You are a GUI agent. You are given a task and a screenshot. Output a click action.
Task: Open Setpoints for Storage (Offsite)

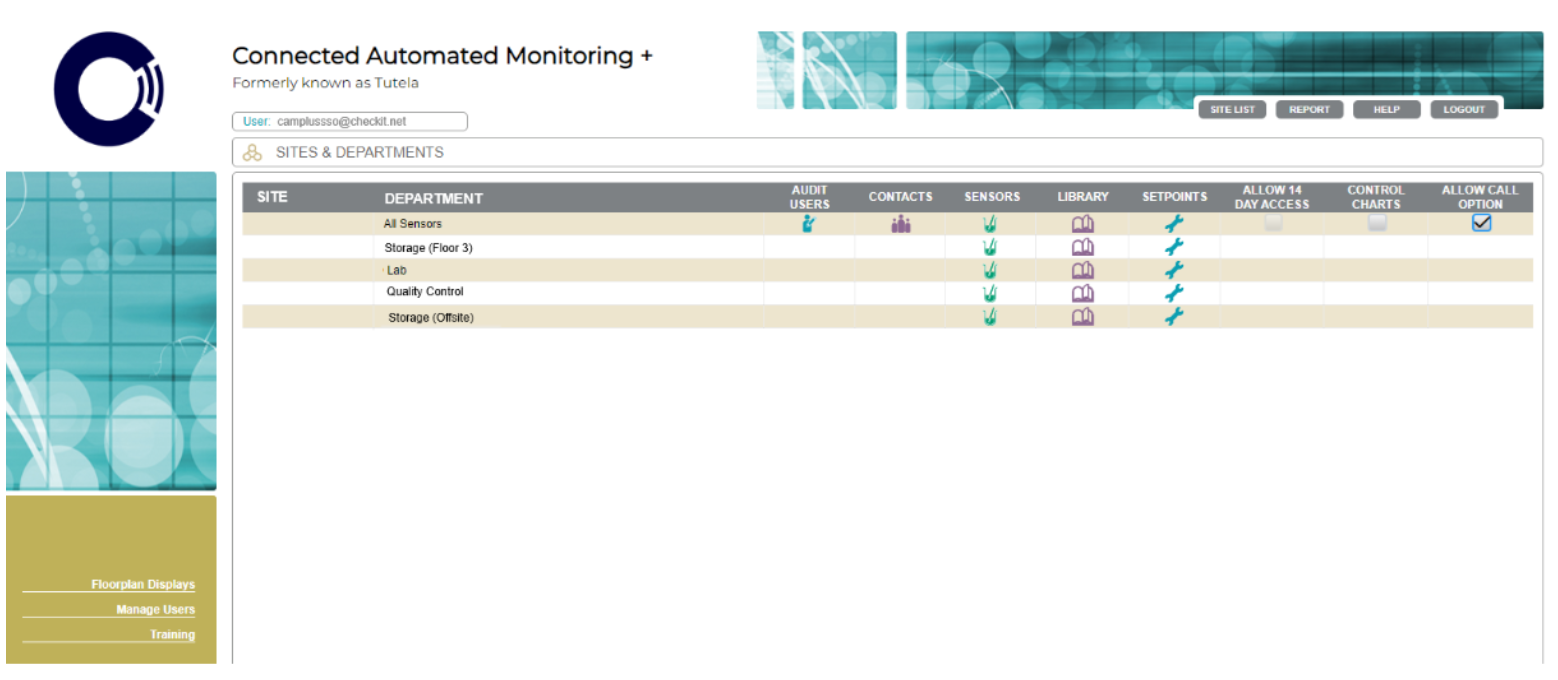[1175, 316]
